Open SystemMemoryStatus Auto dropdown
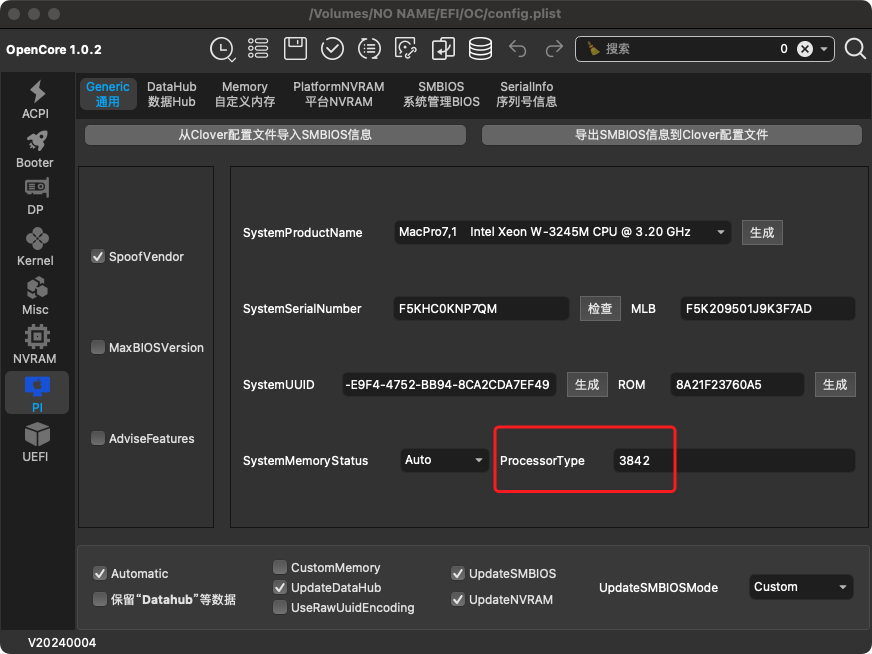 444,460
